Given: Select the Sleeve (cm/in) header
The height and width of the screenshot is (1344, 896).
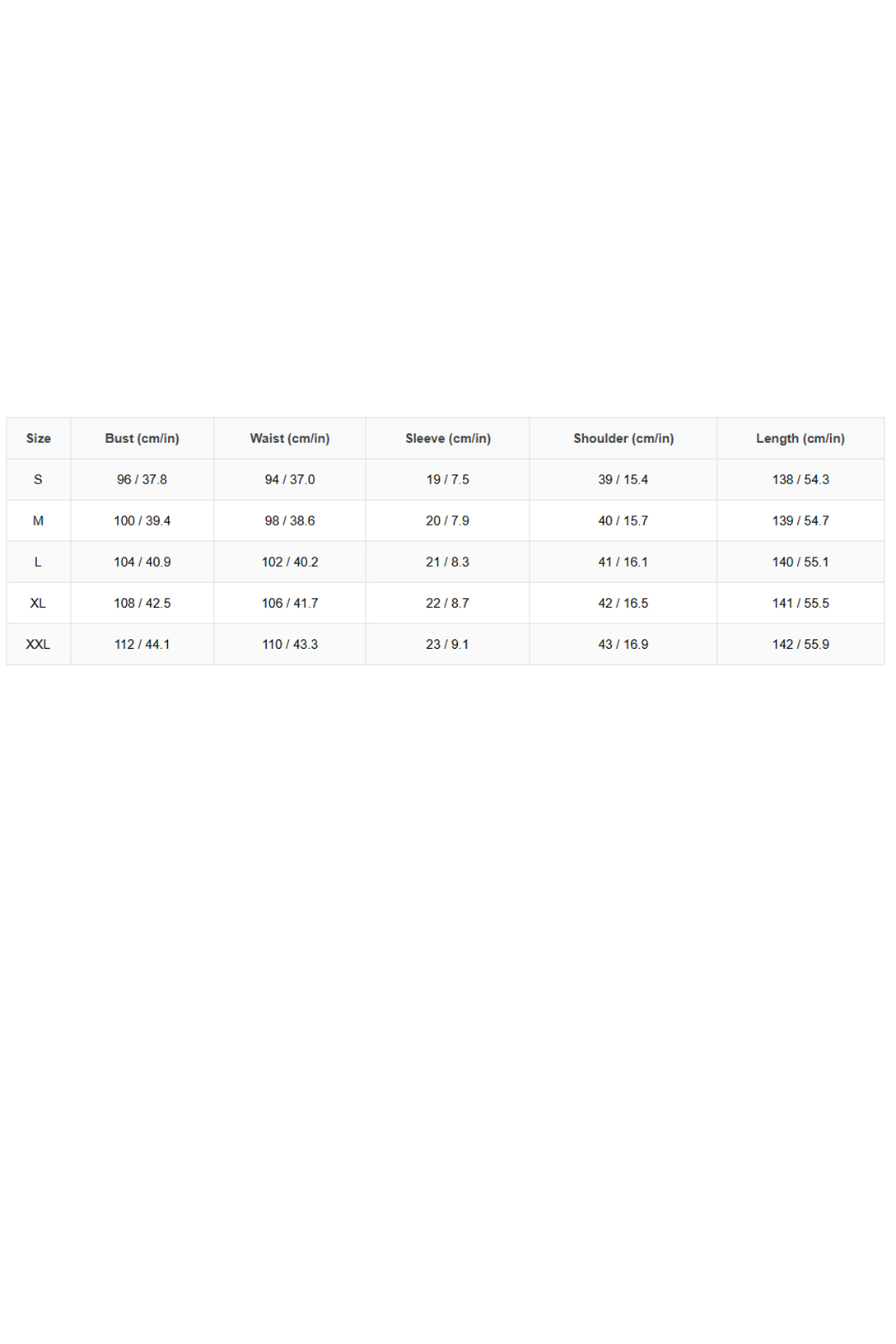Looking at the screenshot, I should 448,438.
